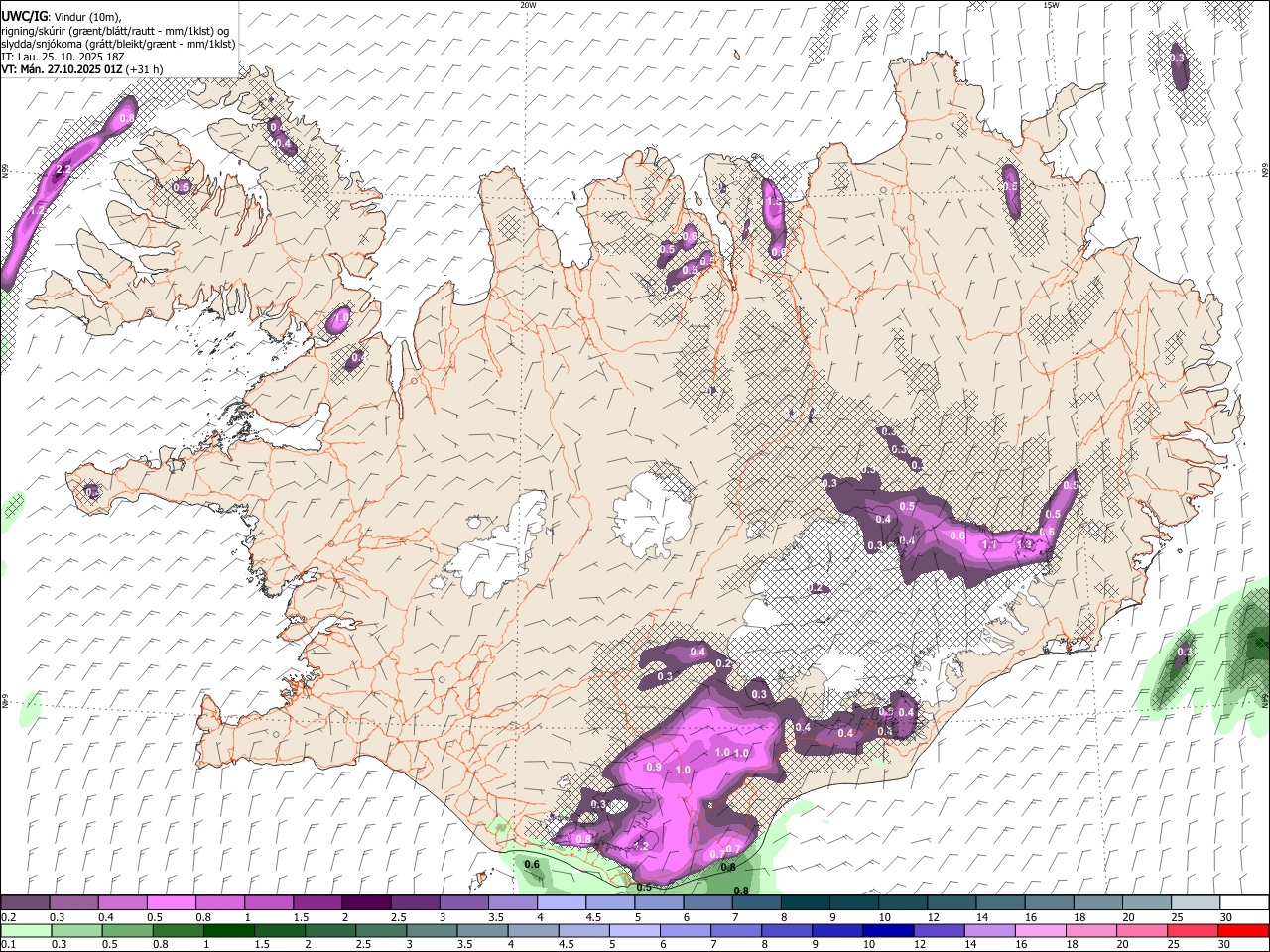Click the "15W" longitude label at top

pos(1051,5)
